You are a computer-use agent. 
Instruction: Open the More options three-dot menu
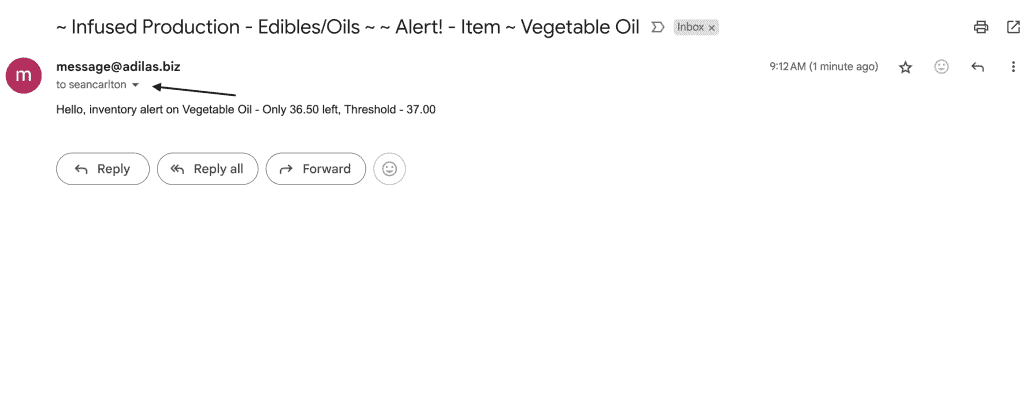click(1013, 67)
